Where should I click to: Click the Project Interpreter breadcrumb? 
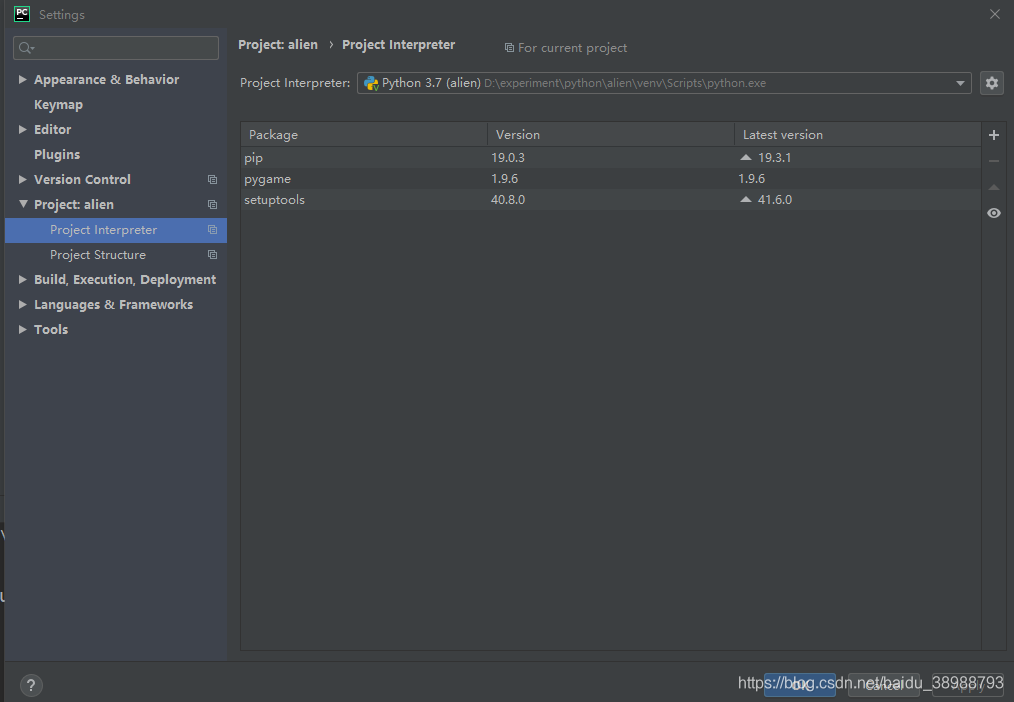(x=398, y=44)
